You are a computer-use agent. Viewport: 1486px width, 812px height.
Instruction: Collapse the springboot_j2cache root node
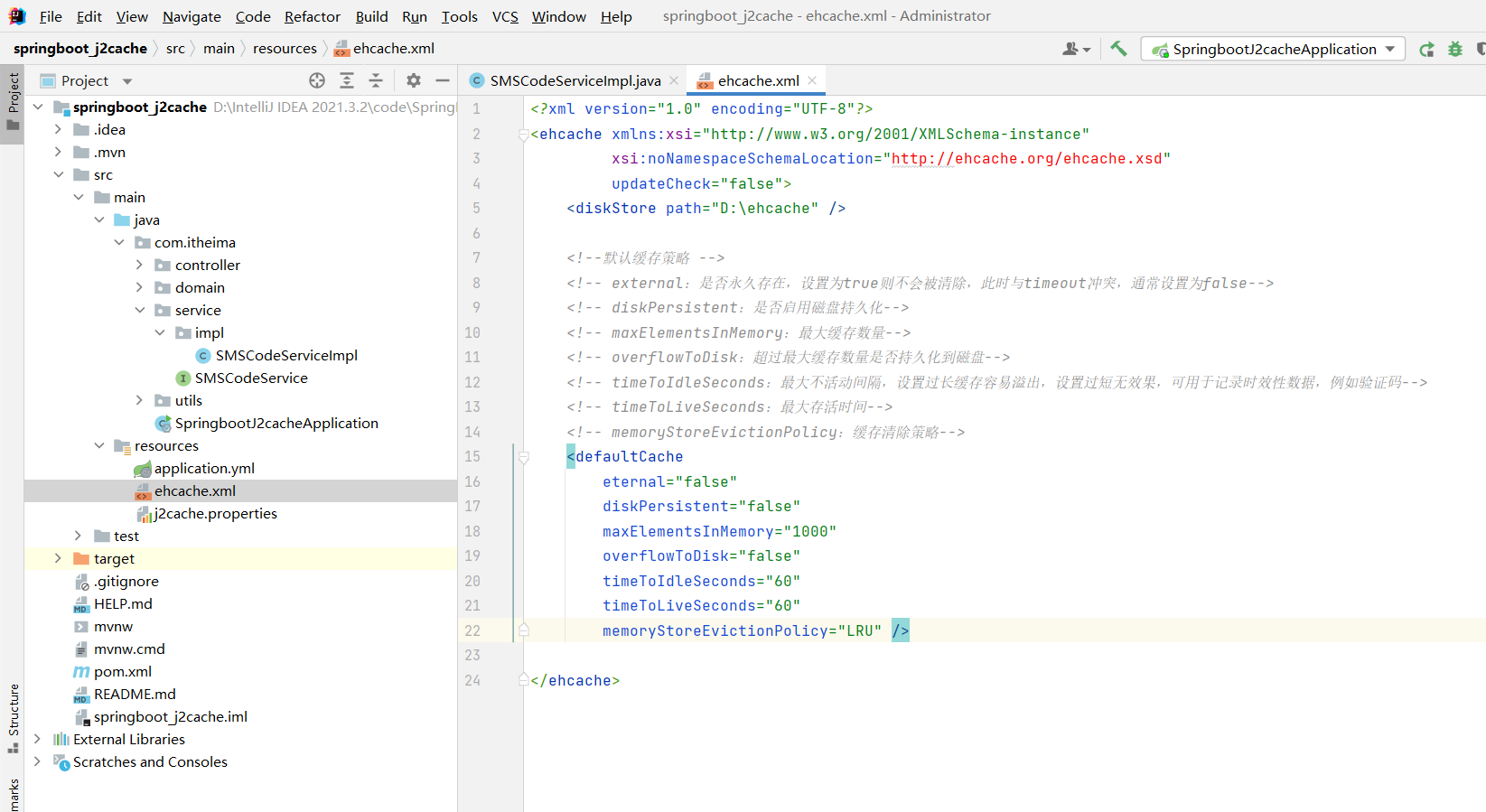pos(38,107)
